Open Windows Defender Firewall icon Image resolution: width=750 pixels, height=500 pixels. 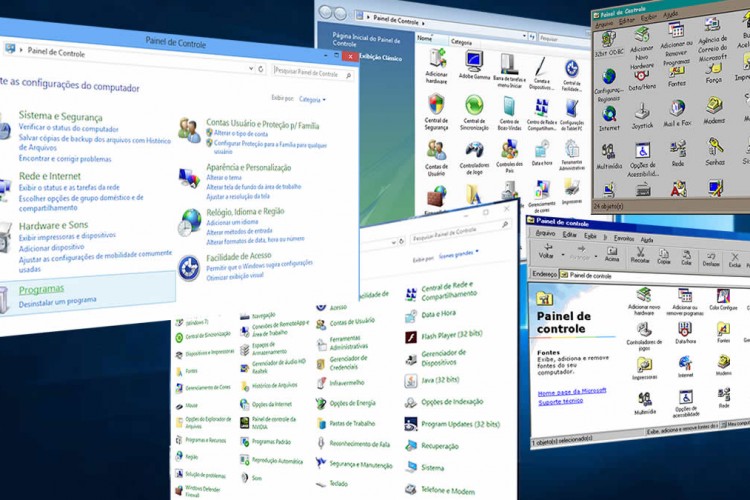click(198, 492)
